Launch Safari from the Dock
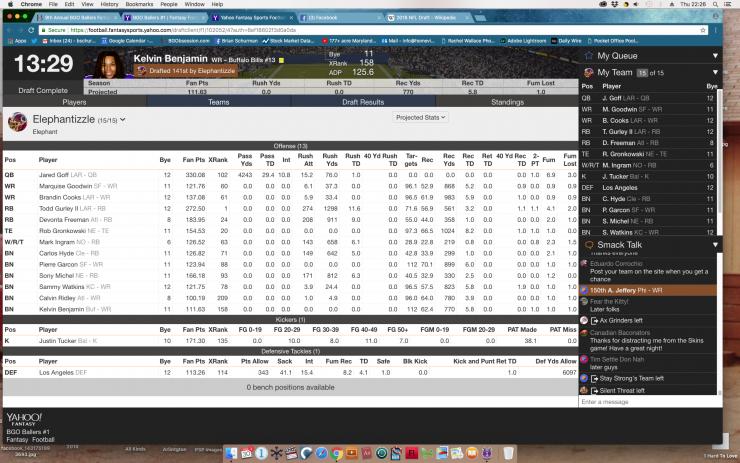Viewport: 740px width, 463px height. pyautogui.click(x=321, y=454)
